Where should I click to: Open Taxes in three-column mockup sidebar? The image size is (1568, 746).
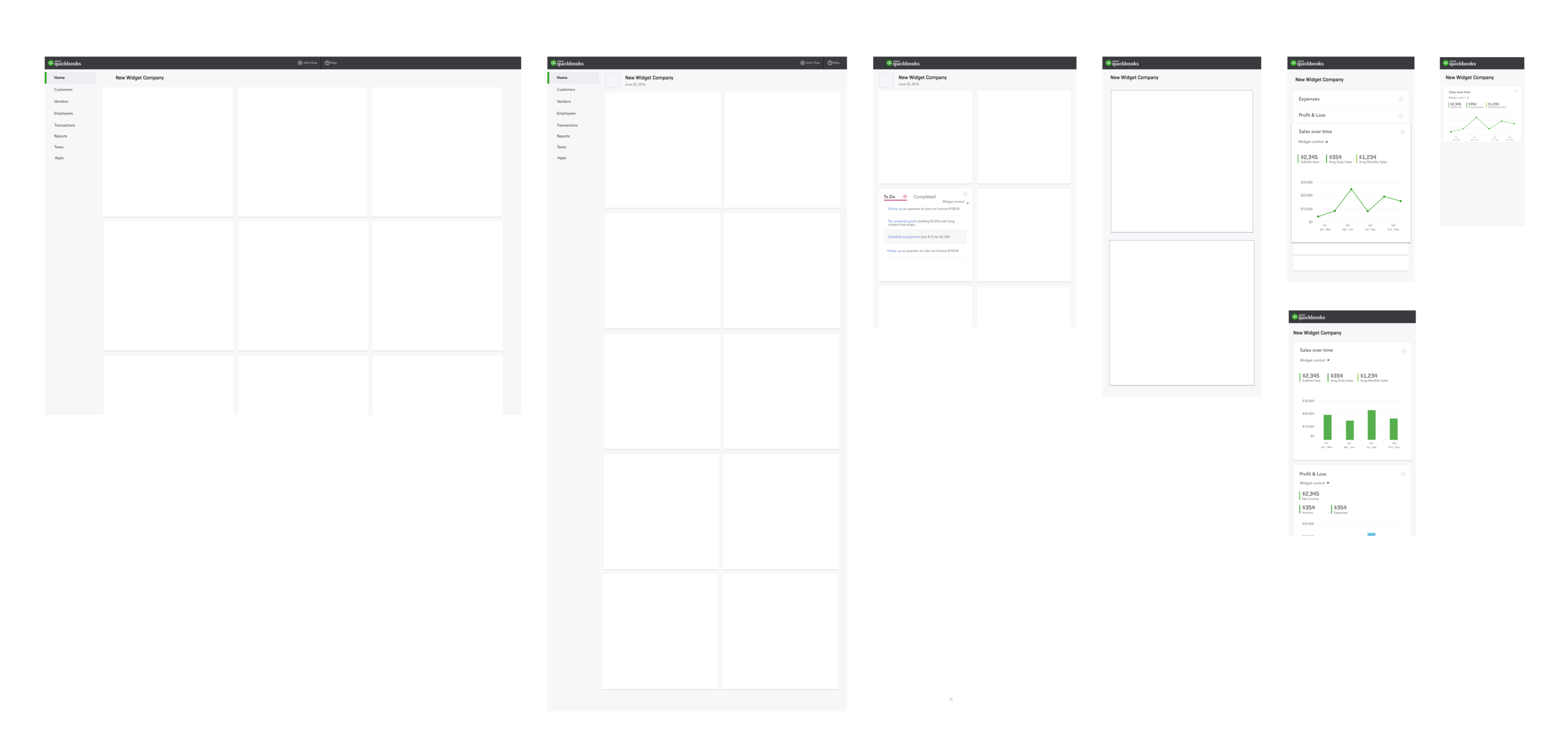(59, 147)
